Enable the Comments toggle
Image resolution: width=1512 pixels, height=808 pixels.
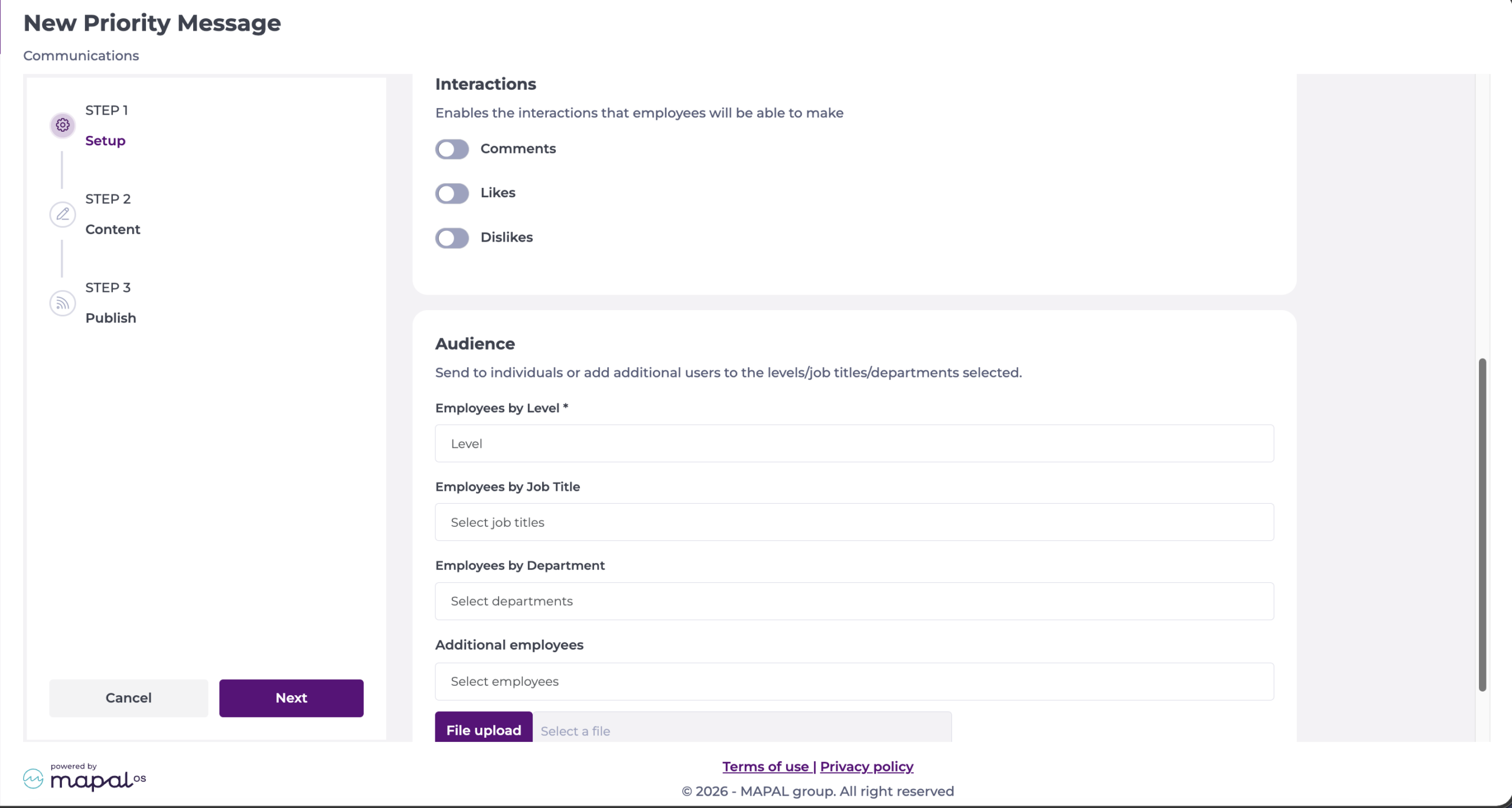point(452,149)
